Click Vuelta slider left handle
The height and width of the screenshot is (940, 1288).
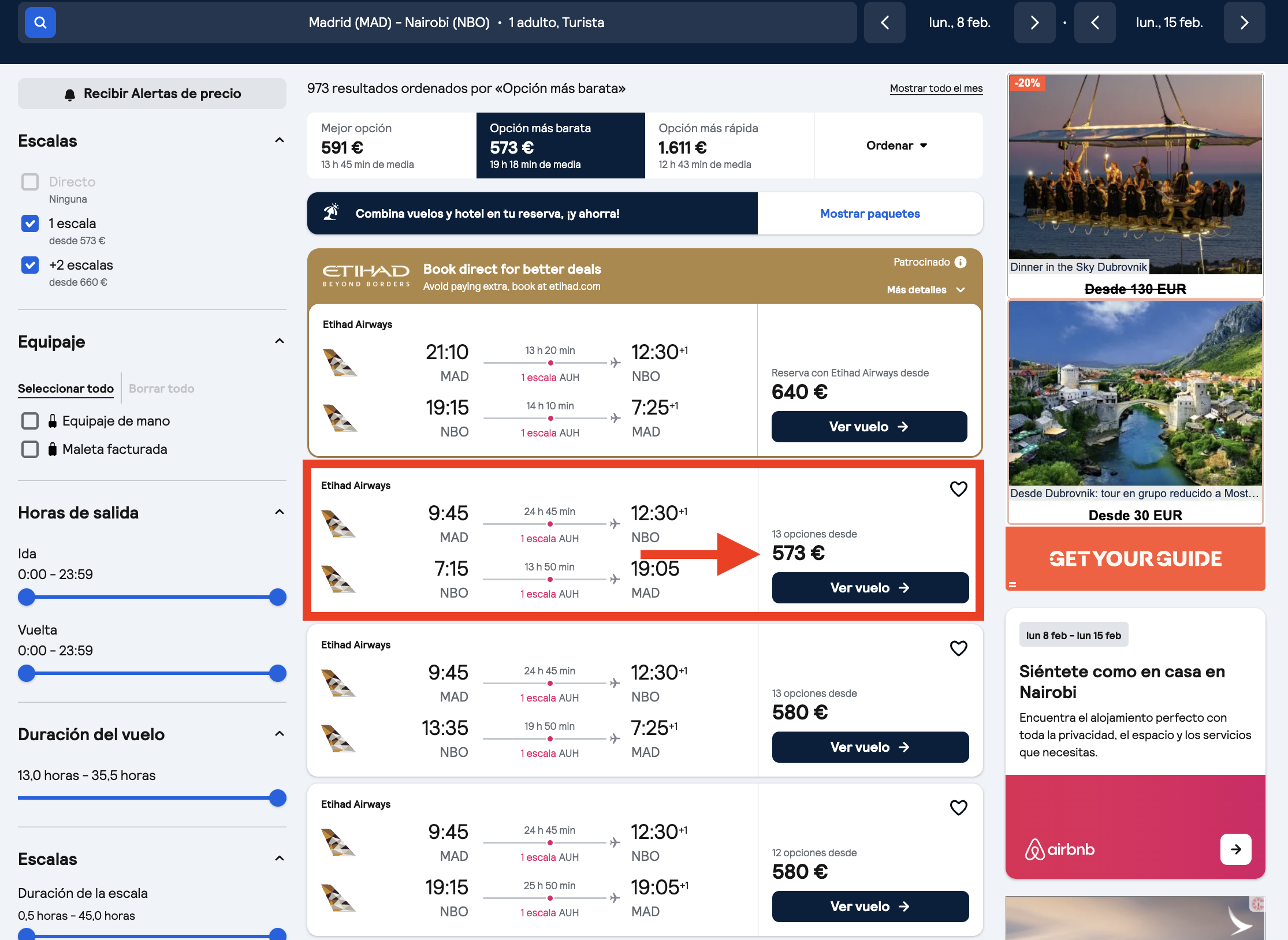point(27,673)
